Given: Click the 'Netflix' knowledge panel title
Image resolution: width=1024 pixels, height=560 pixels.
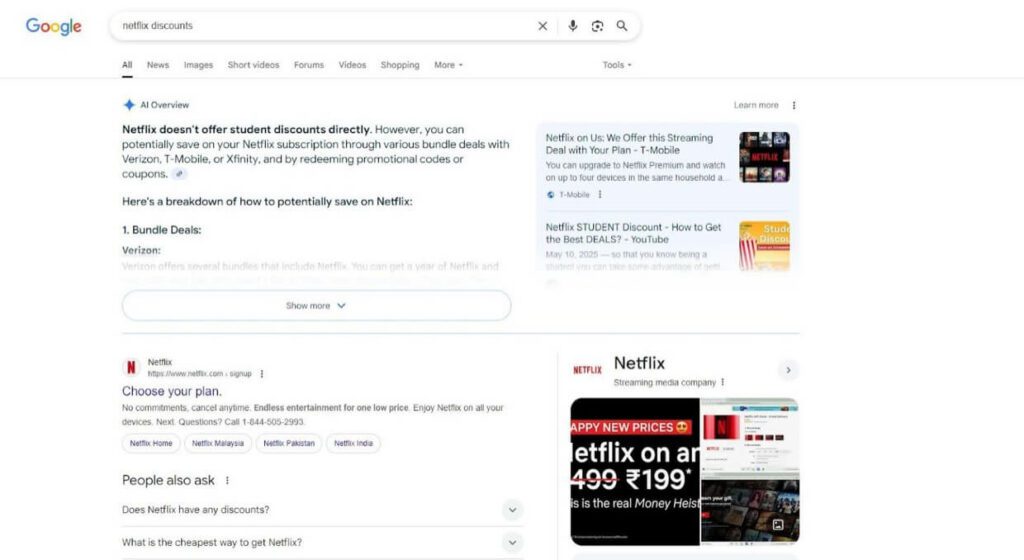Looking at the screenshot, I should pos(639,363).
